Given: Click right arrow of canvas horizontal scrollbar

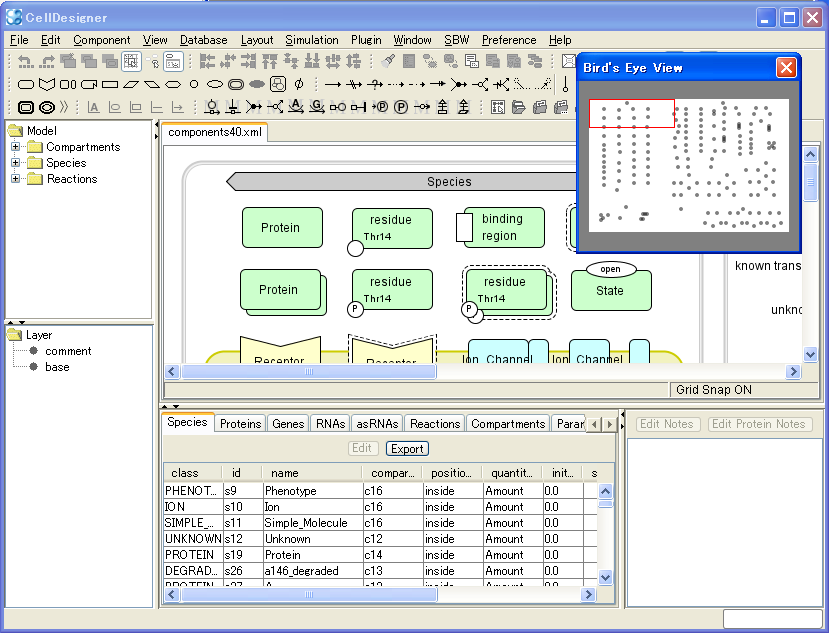Looking at the screenshot, I should point(793,372).
